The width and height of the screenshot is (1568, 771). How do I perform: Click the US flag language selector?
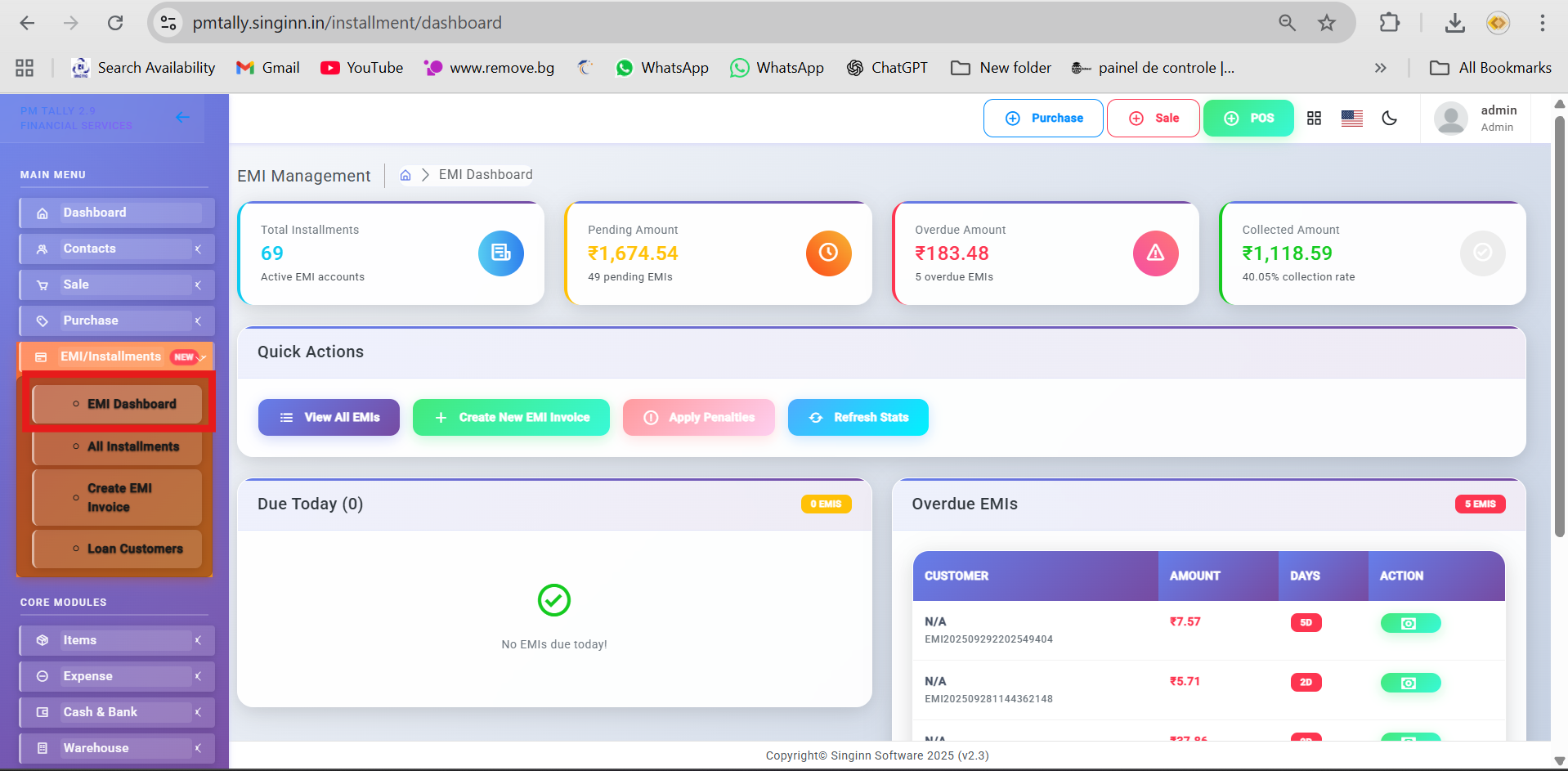pos(1351,119)
